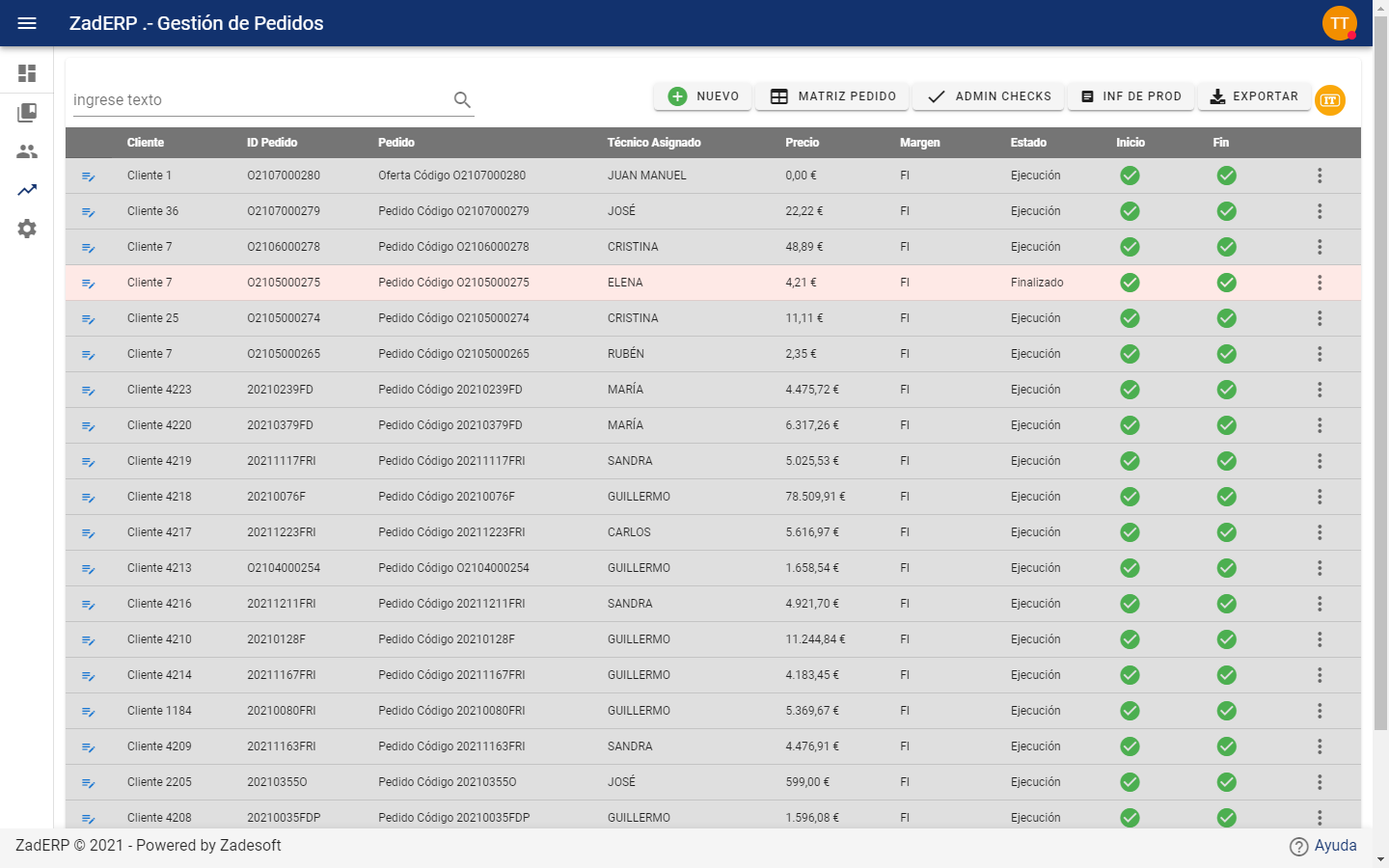1389x868 pixels.
Task: Toggle Inicio check for order 02105000265
Action: pos(1130,354)
